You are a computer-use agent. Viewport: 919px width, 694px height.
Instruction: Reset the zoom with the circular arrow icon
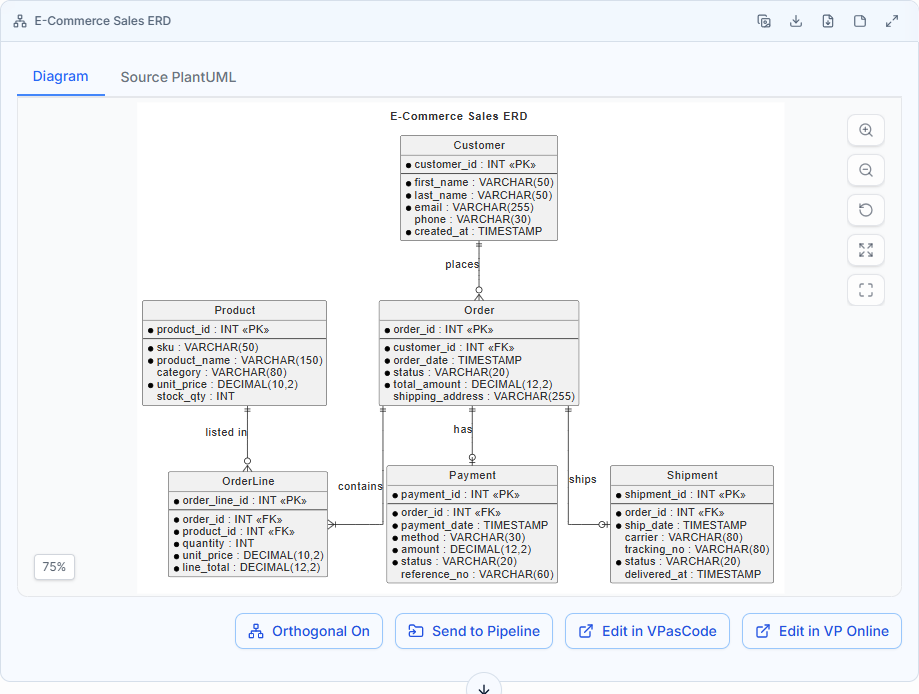[x=866, y=210]
